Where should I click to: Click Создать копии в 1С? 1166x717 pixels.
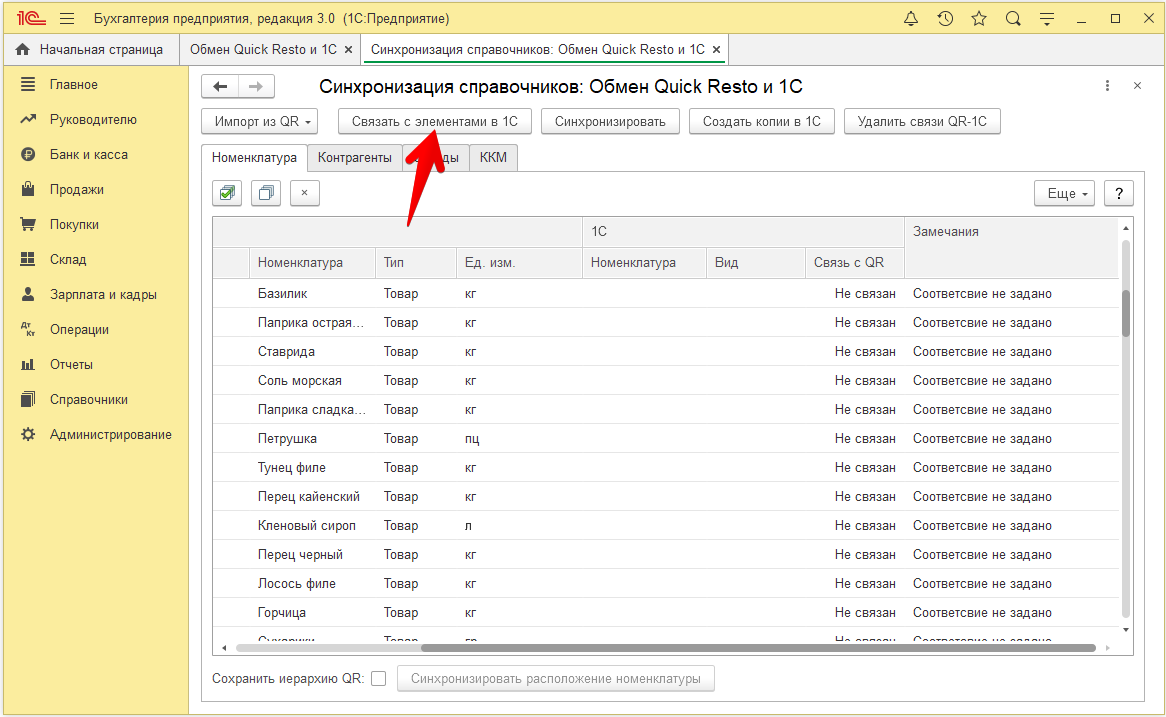[761, 121]
